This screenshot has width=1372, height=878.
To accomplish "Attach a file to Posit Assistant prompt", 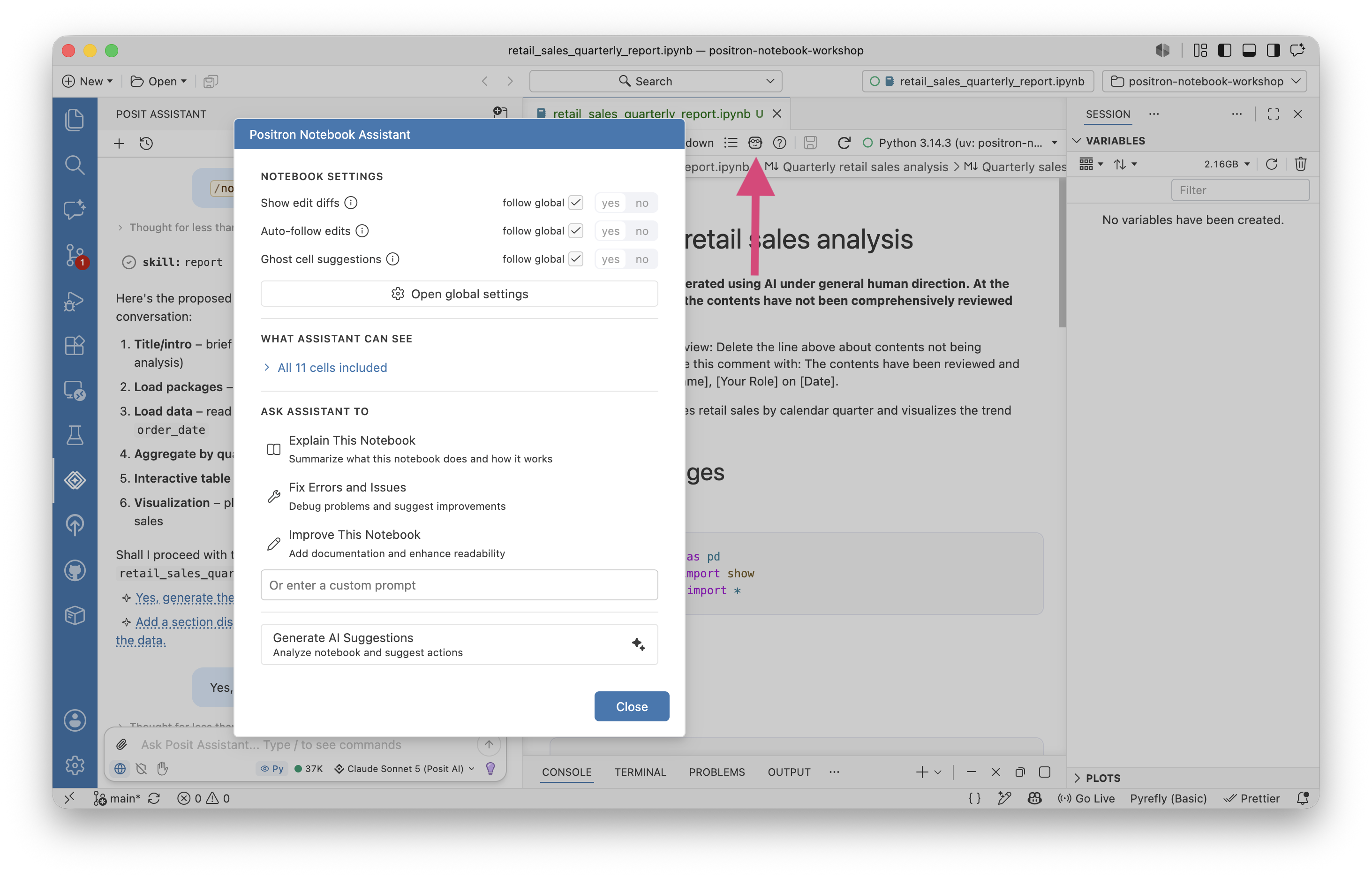I will [x=121, y=744].
